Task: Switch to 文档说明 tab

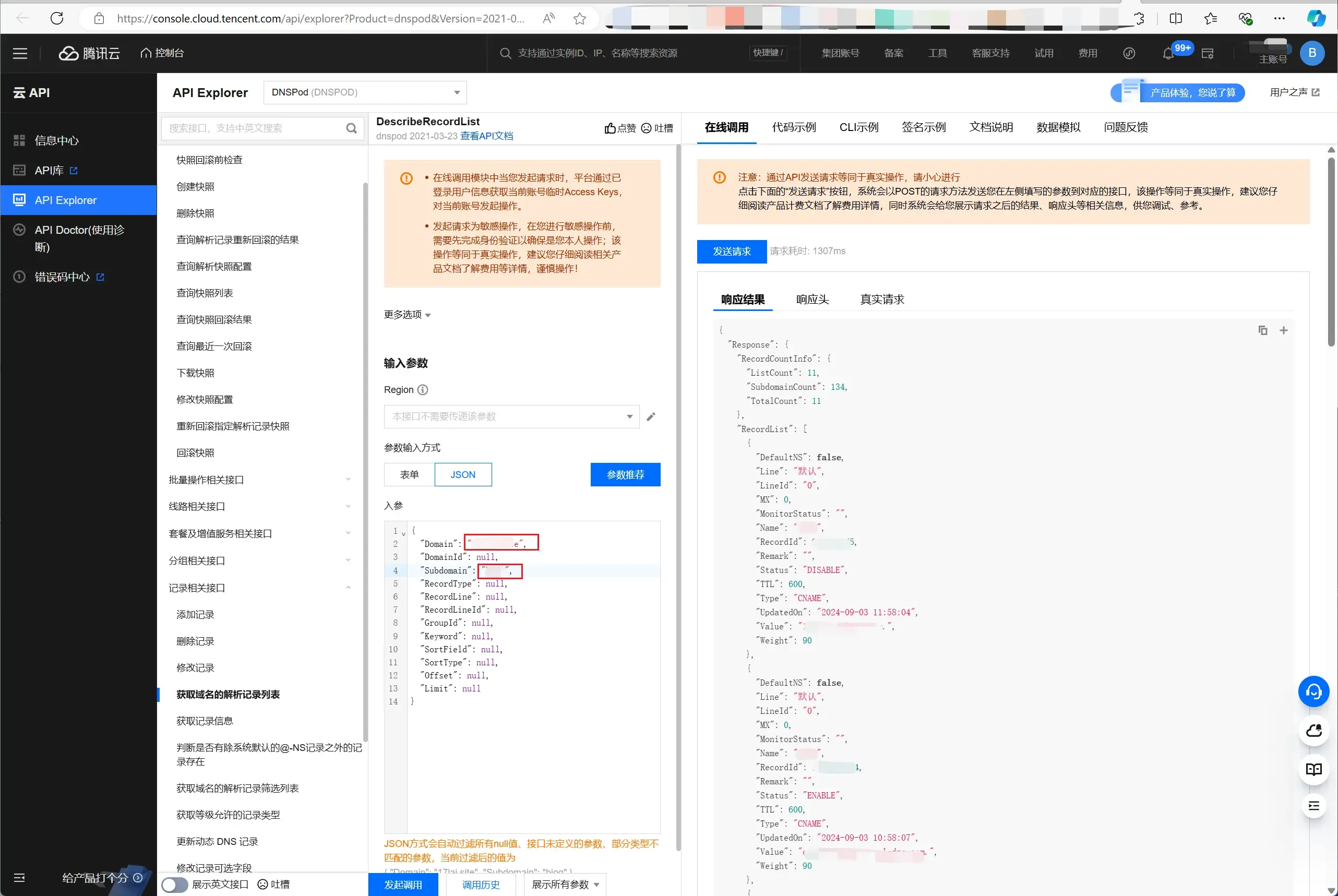Action: (991, 127)
